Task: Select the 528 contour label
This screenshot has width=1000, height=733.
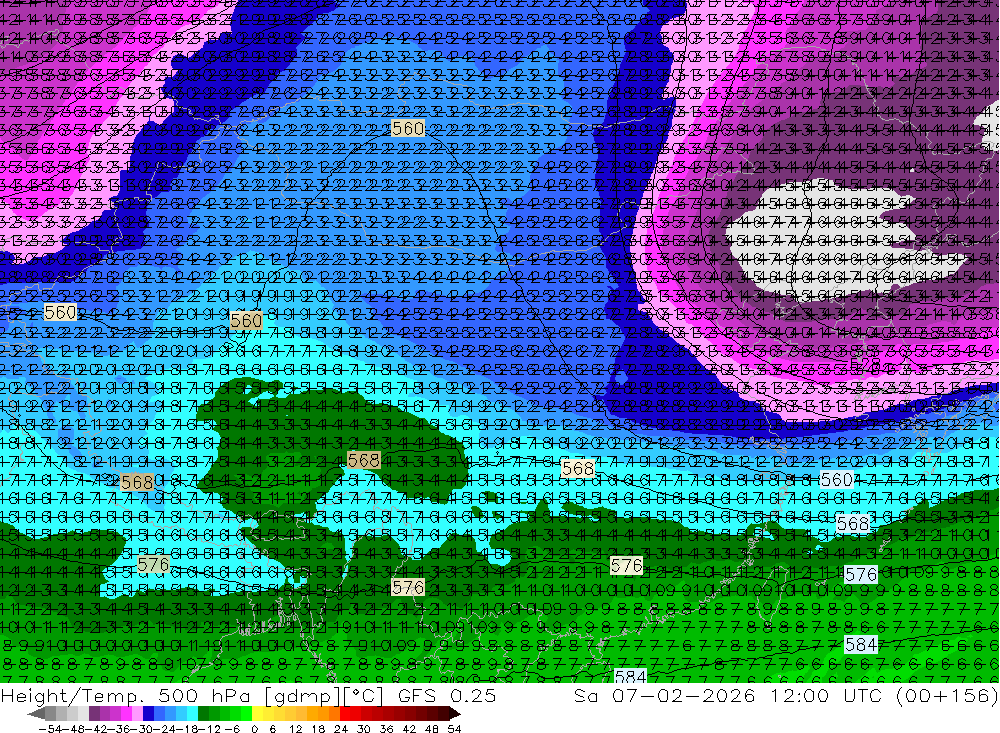Action: coord(865,364)
